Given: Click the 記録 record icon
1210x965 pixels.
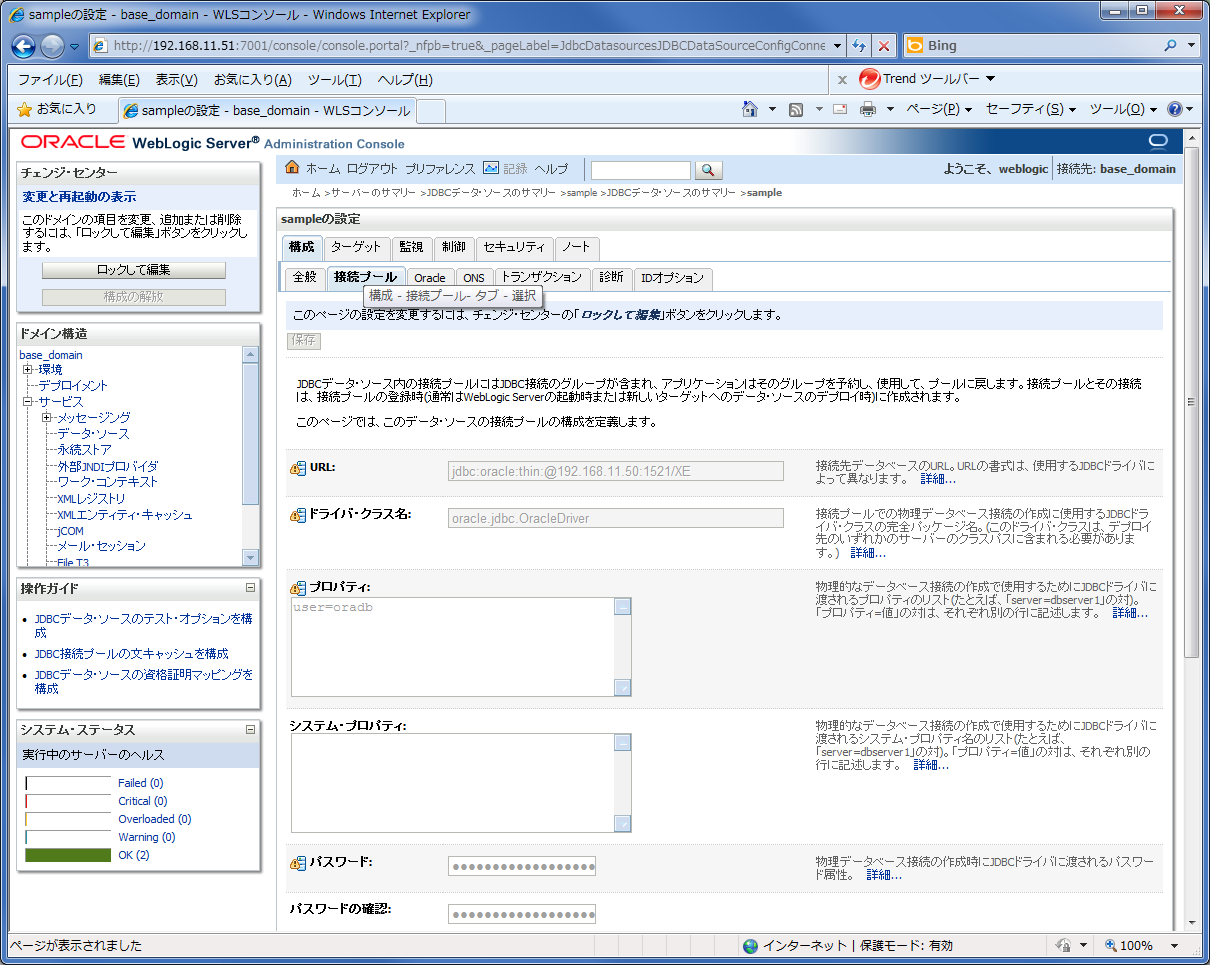Looking at the screenshot, I should click(491, 168).
